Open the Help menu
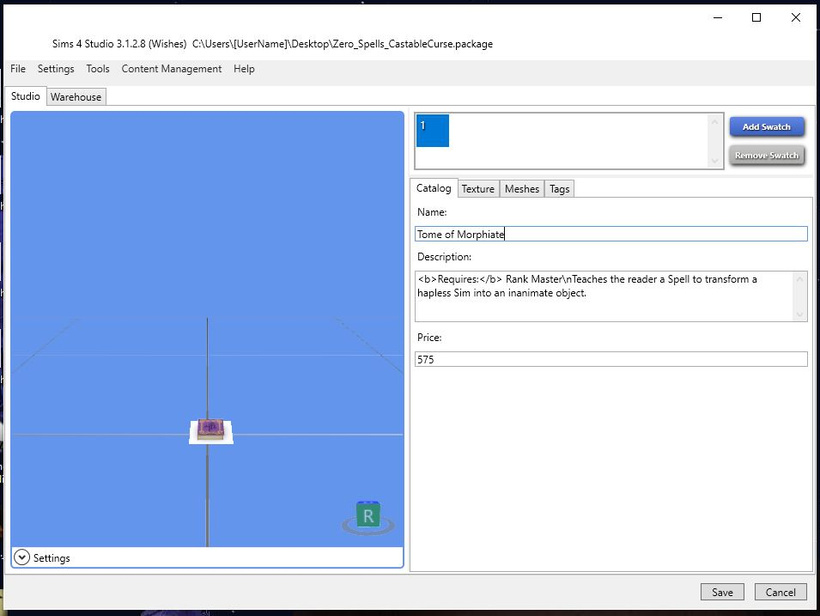Image resolution: width=820 pixels, height=616 pixels. click(244, 69)
